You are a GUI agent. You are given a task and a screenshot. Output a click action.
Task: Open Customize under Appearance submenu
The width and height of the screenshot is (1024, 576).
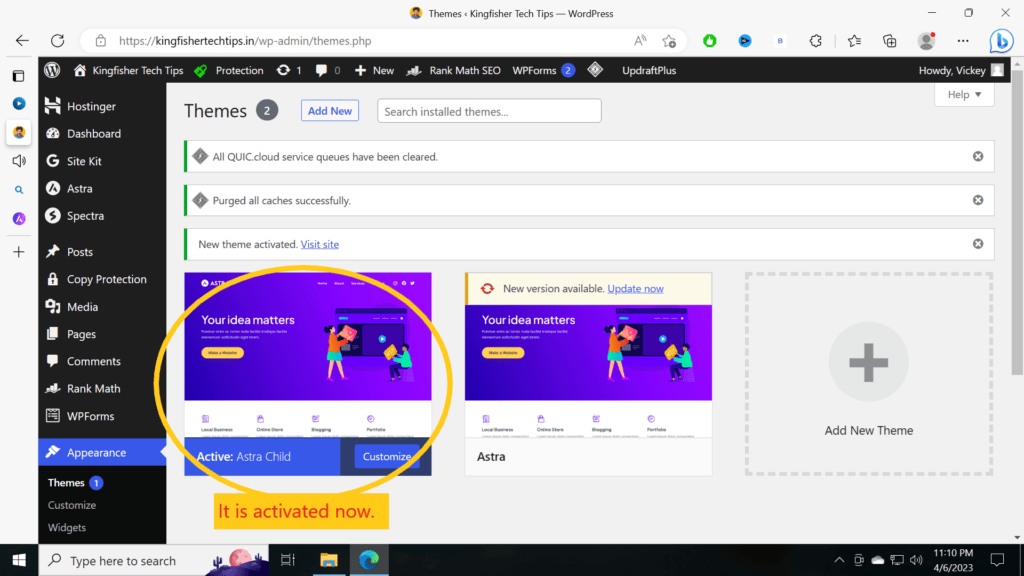point(72,505)
